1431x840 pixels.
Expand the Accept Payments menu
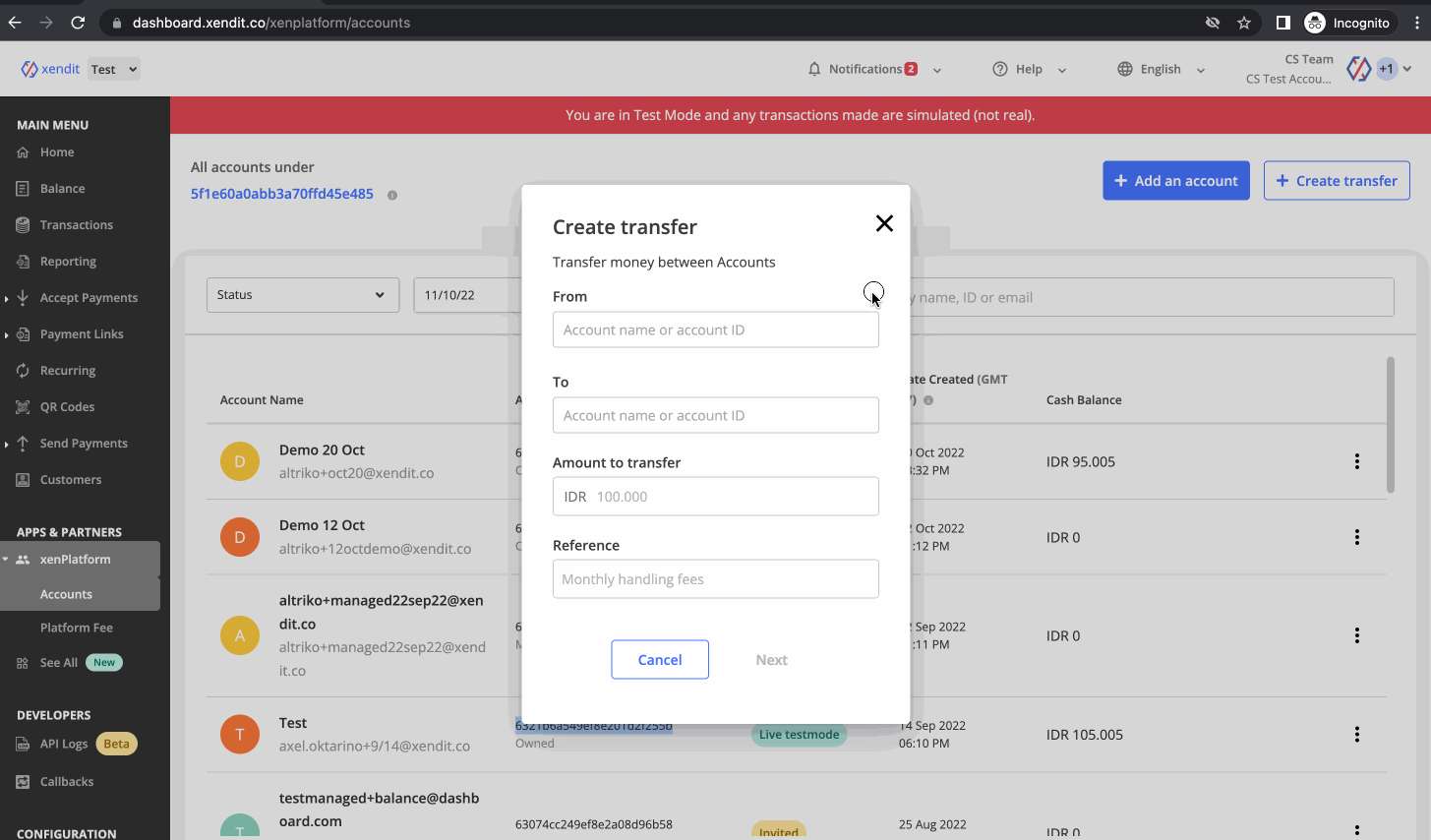[x=88, y=298]
